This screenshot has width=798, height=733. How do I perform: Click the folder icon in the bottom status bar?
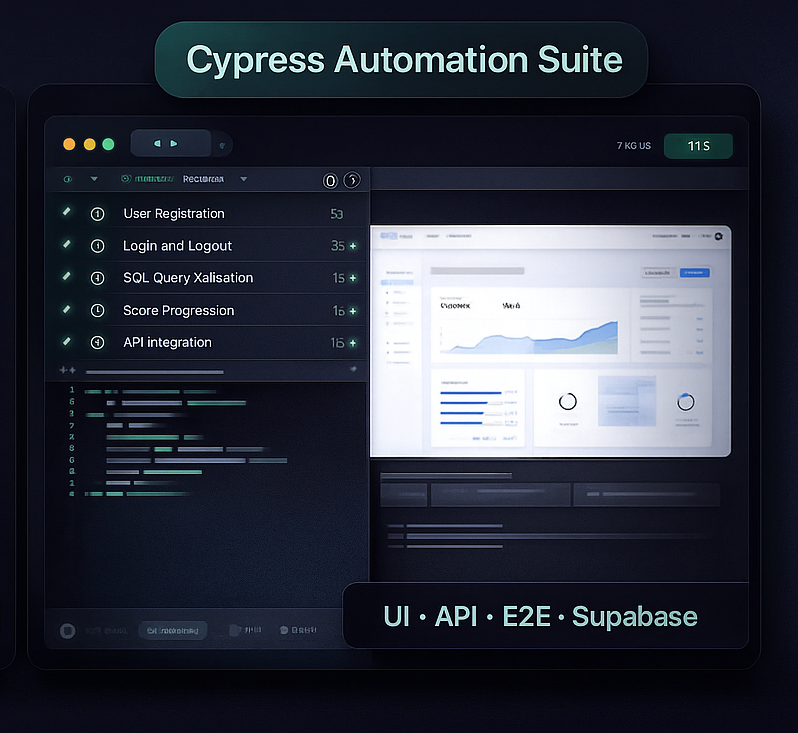[235, 630]
